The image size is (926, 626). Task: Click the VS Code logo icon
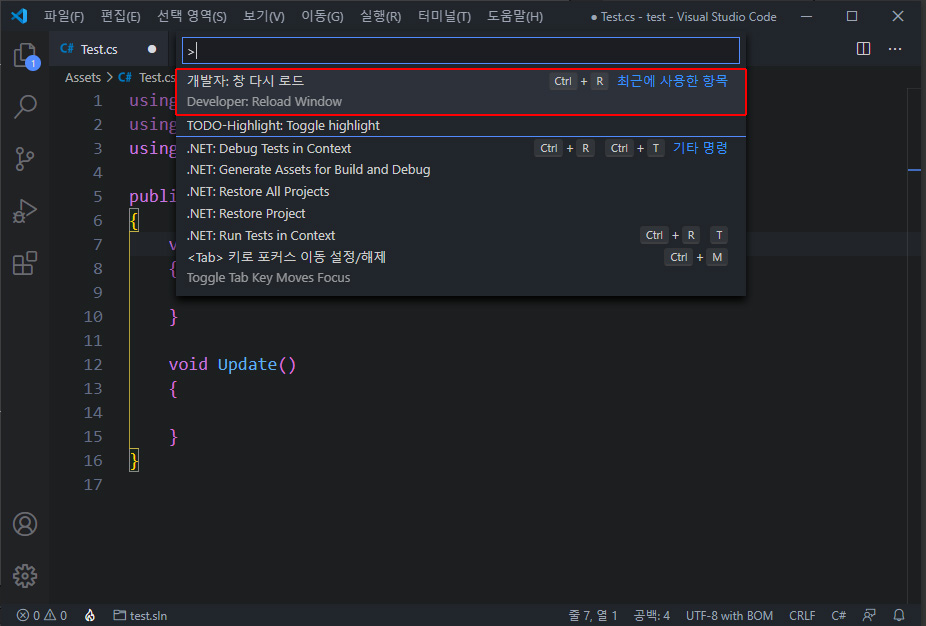[x=19, y=16]
